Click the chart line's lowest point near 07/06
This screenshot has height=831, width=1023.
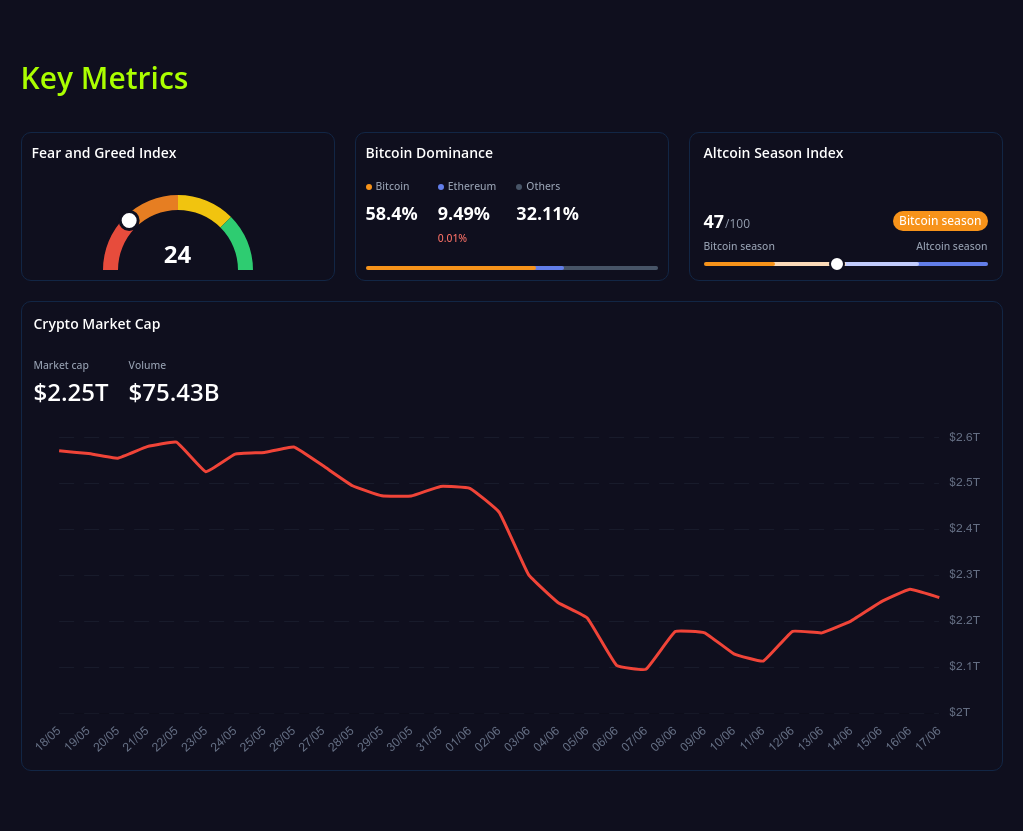coord(645,669)
